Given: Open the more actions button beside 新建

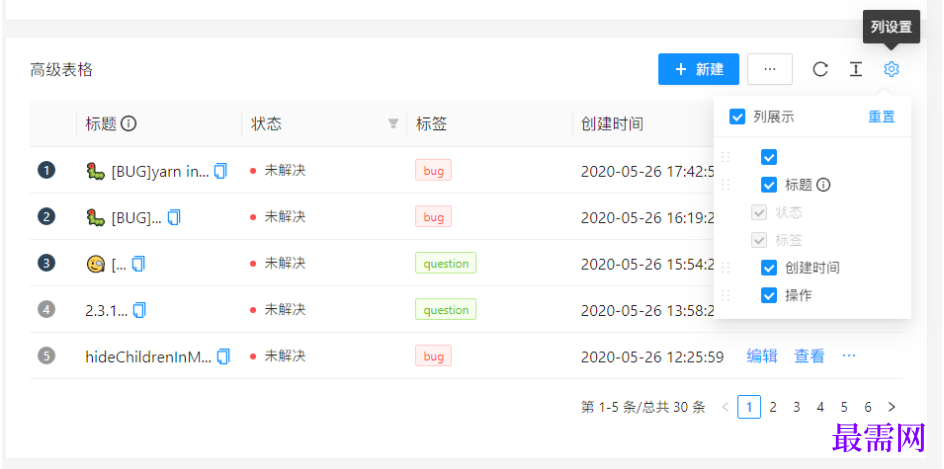Looking at the screenshot, I should tap(769, 69).
